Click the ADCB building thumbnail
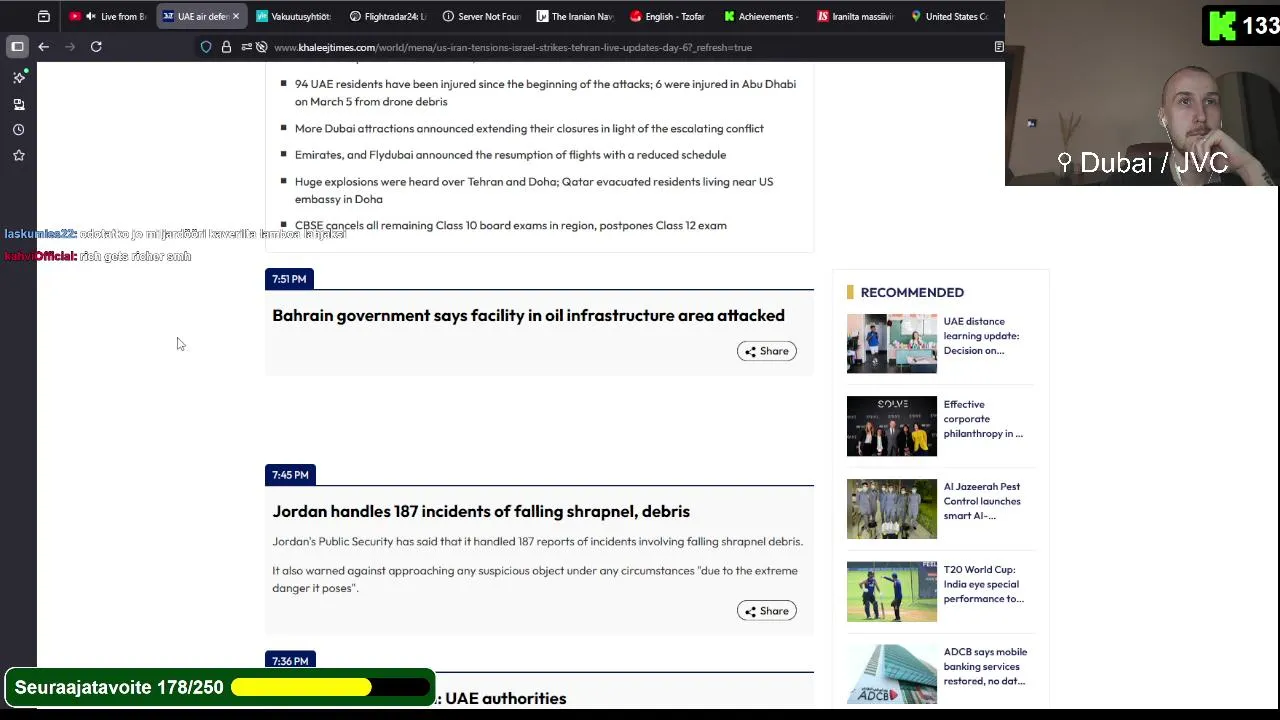This screenshot has width=1280, height=720. 892,674
